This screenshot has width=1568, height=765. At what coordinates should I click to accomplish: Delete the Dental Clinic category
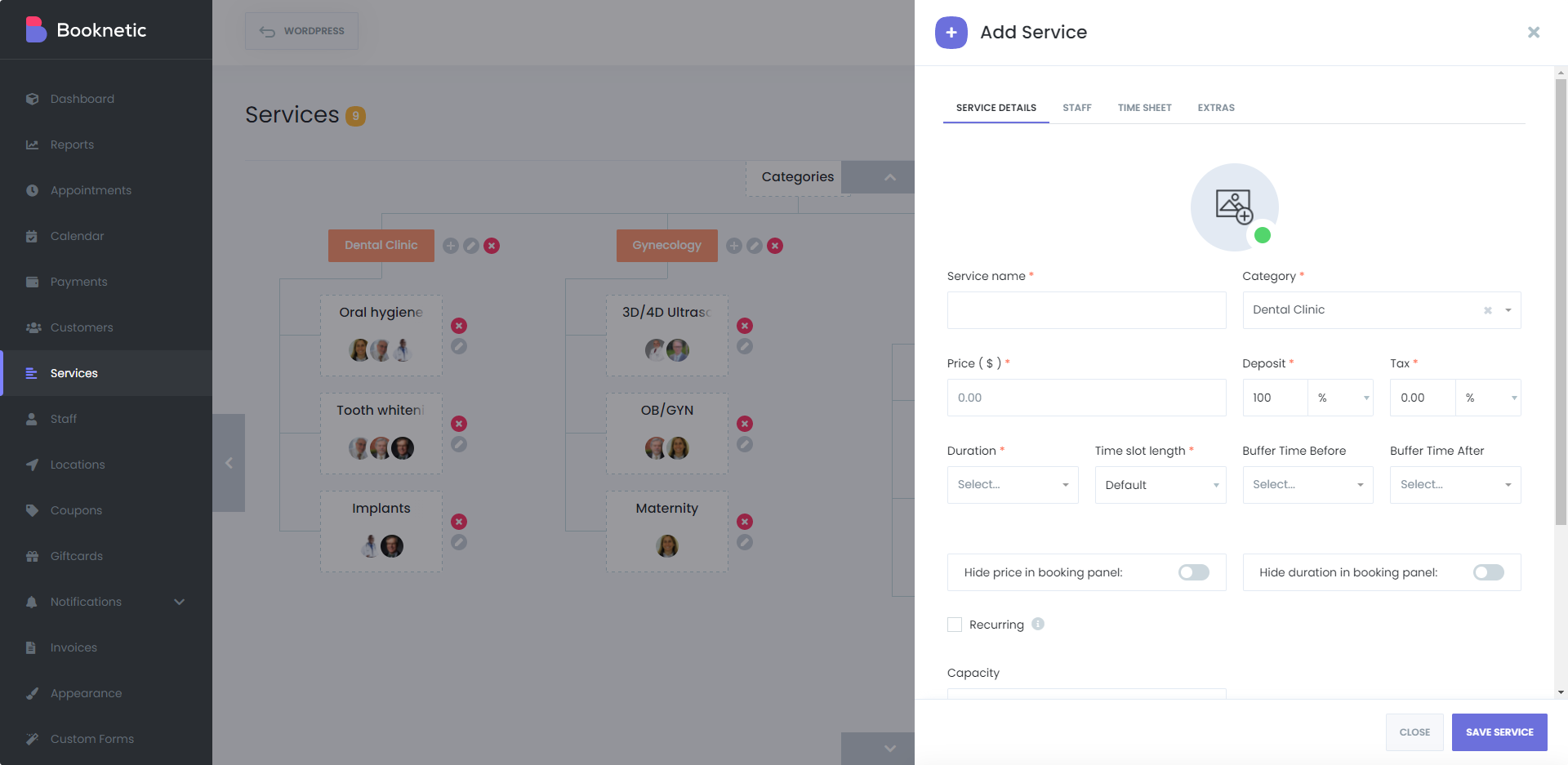tap(492, 246)
